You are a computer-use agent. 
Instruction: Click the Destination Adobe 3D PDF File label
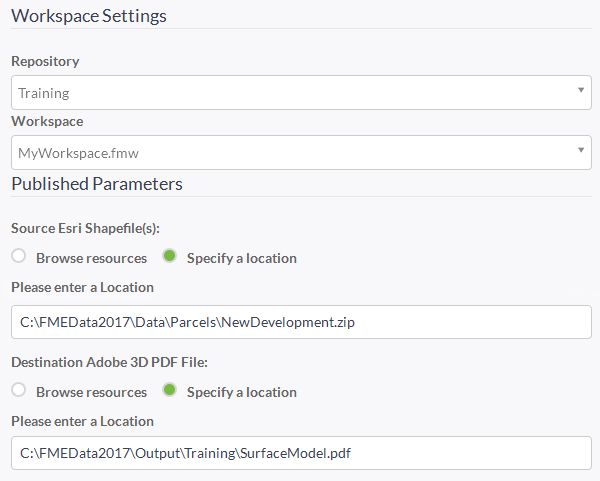point(109,362)
